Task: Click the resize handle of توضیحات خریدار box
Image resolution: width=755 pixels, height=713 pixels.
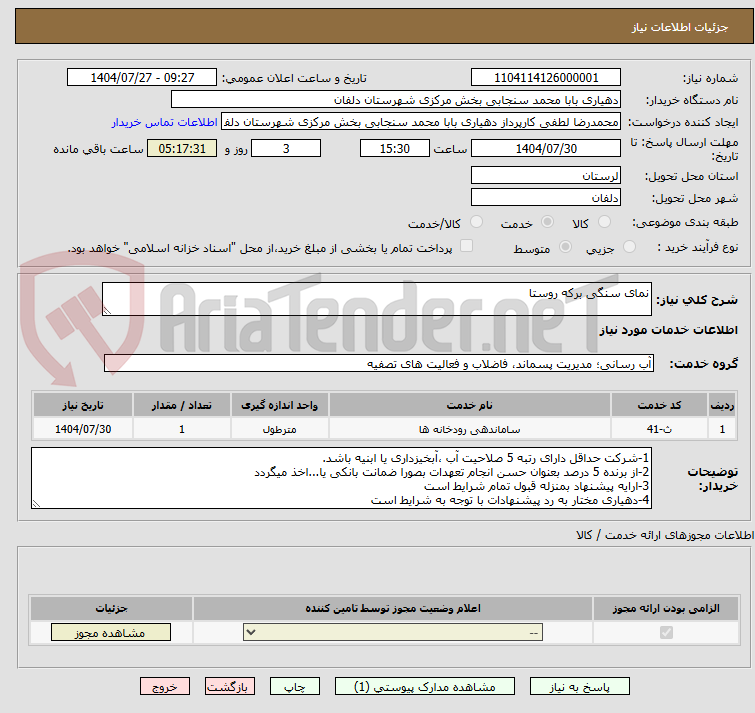Action: tap(36, 504)
